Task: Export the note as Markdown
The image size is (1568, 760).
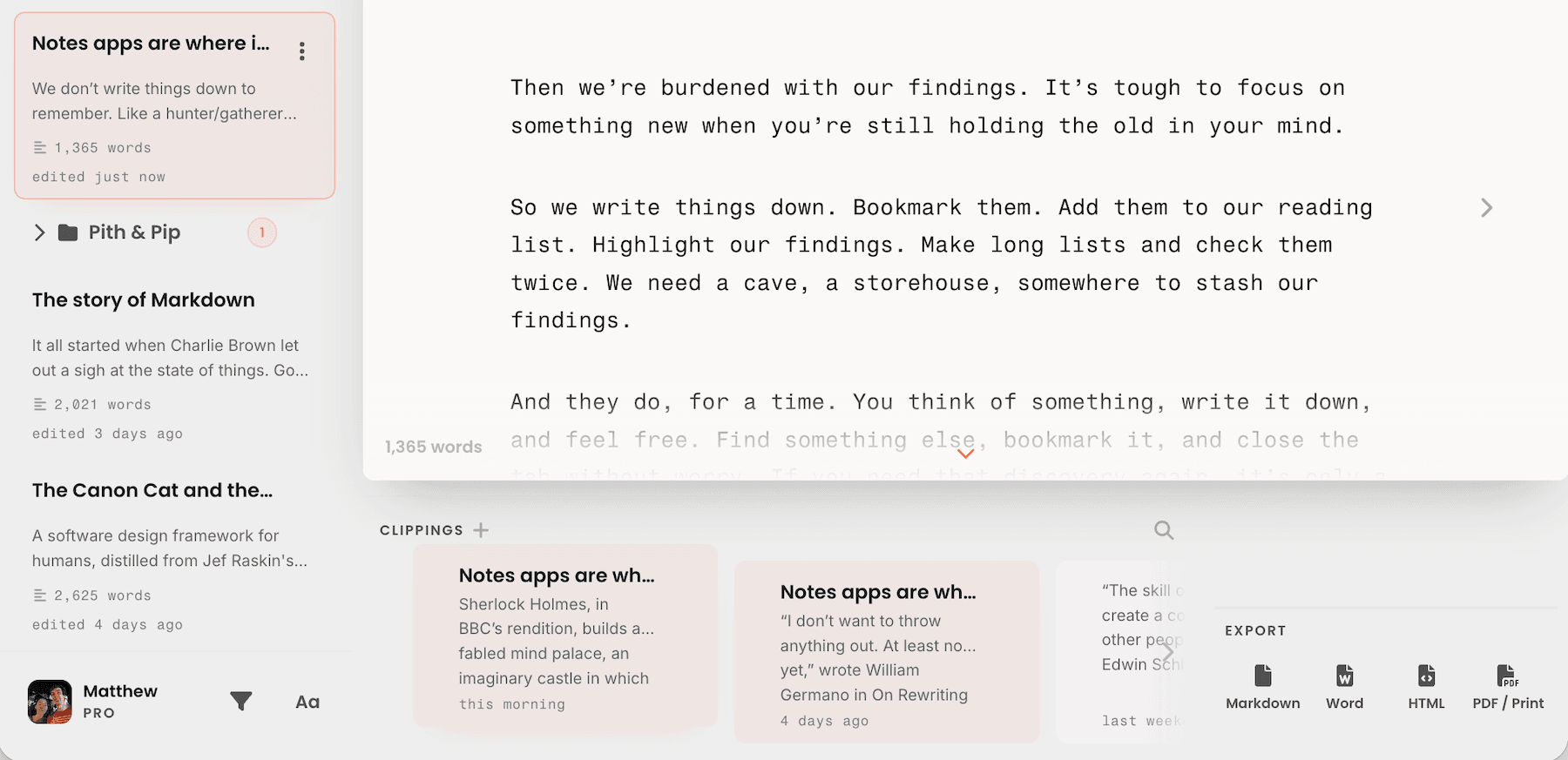Action: click(x=1263, y=687)
